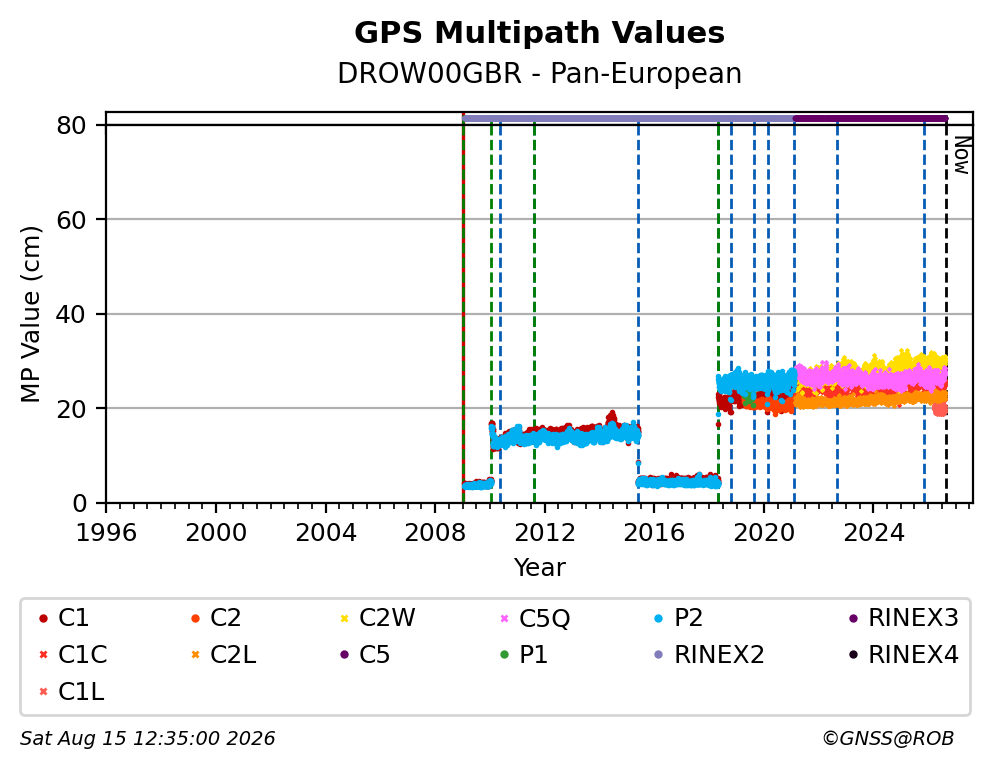Viewport: 992px width, 769px height.
Task: Click the C1C red cross legend marker
Action: click(x=44, y=655)
